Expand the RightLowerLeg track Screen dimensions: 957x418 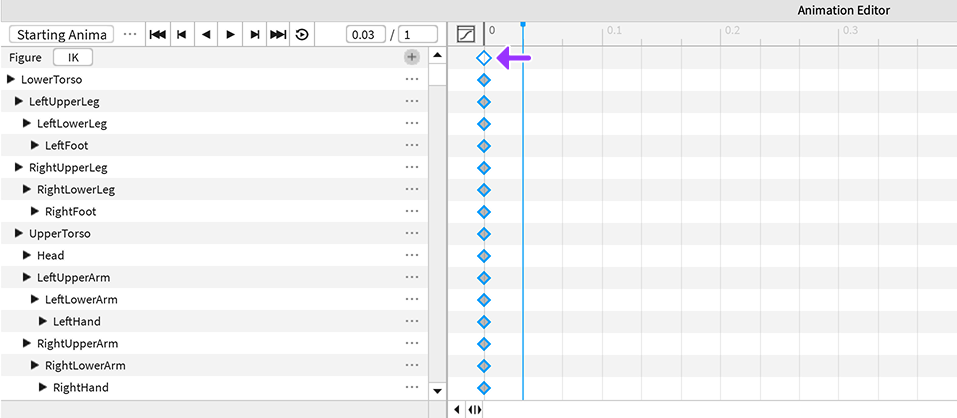[27, 189]
